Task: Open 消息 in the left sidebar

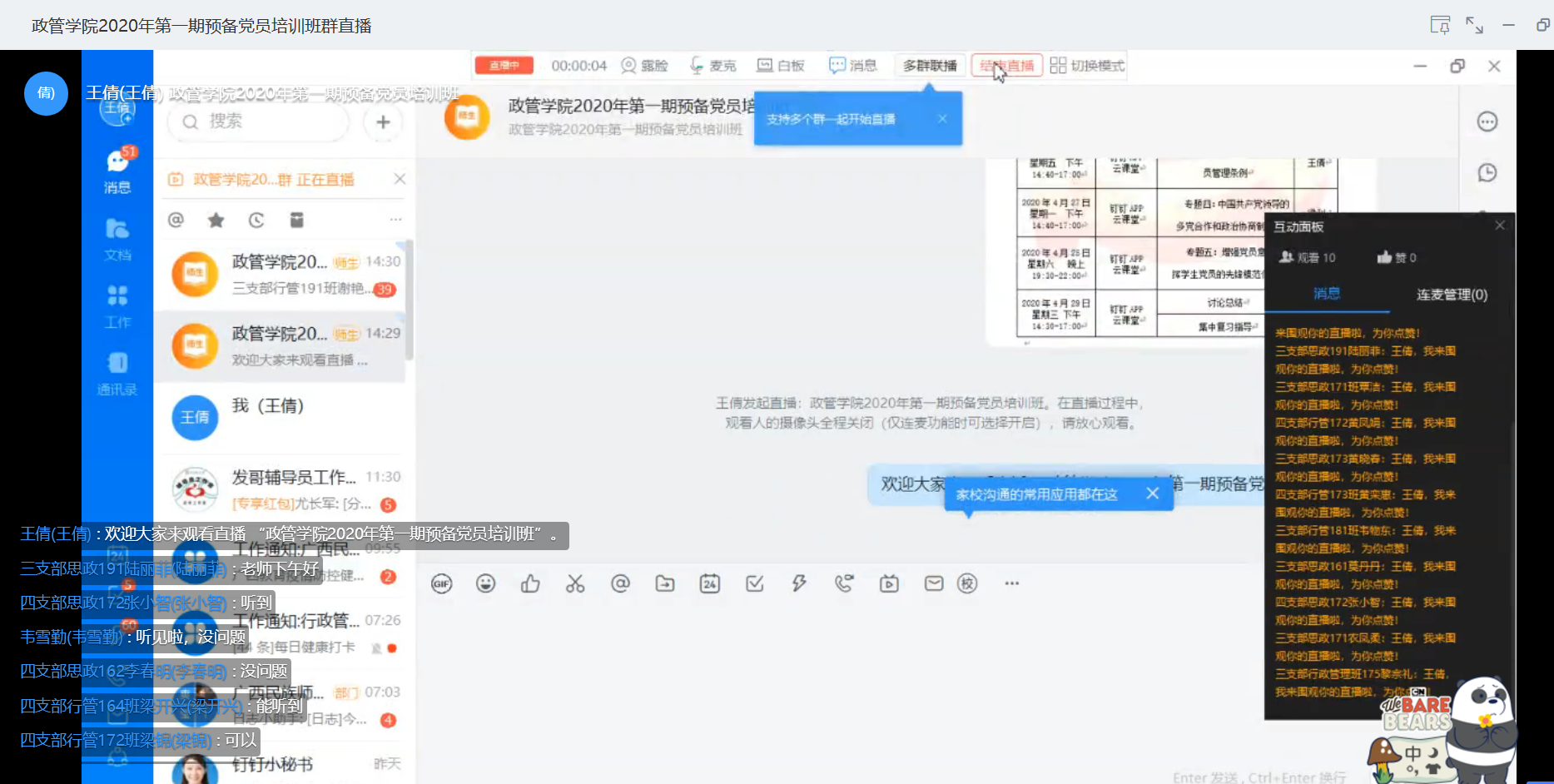Action: click(x=117, y=171)
